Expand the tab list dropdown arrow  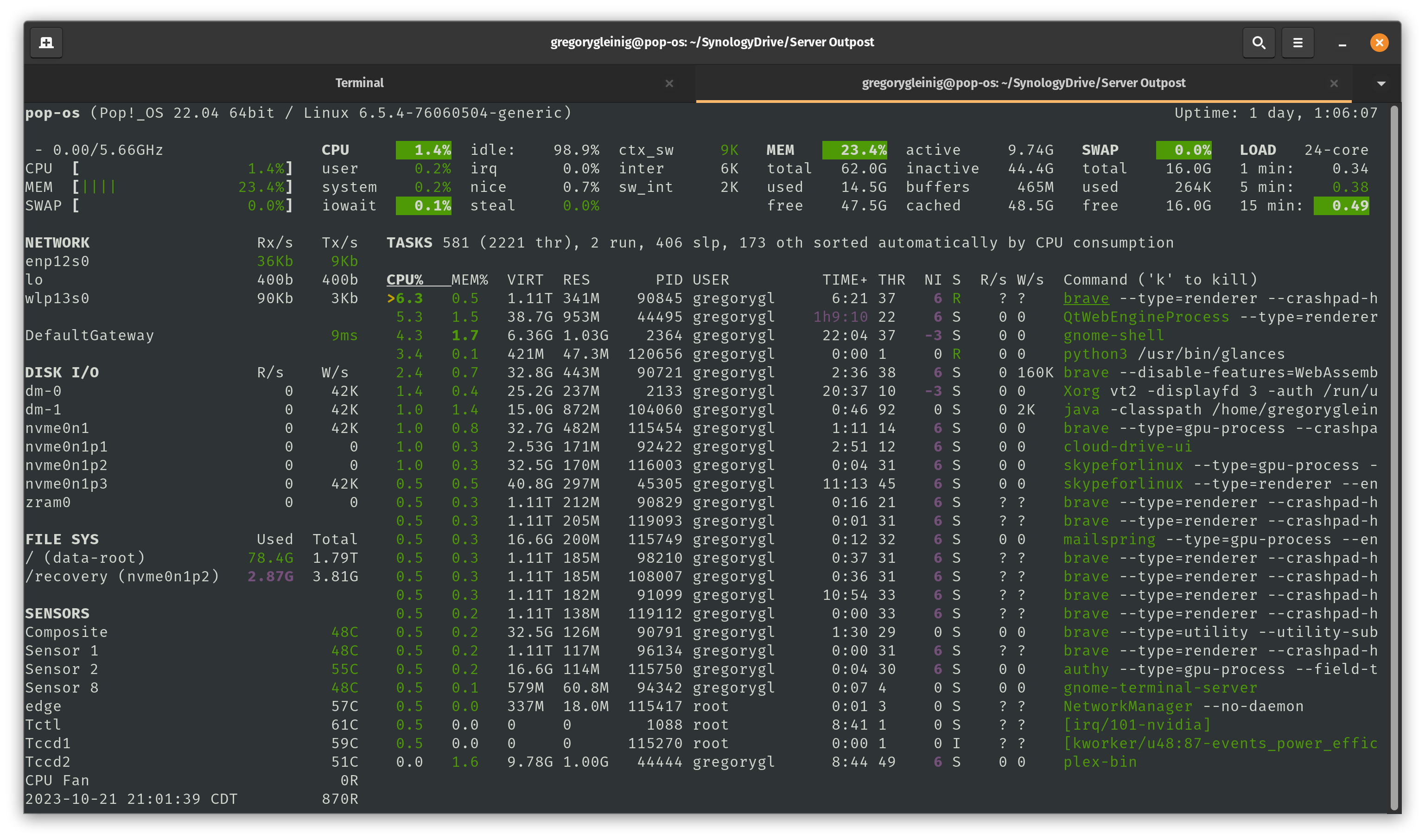(1381, 83)
